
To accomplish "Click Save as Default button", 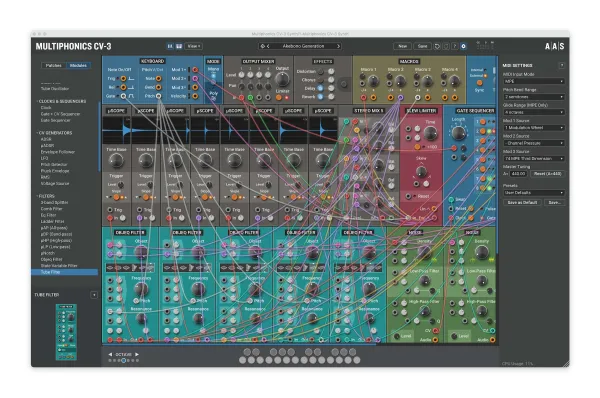I will tap(522, 202).
